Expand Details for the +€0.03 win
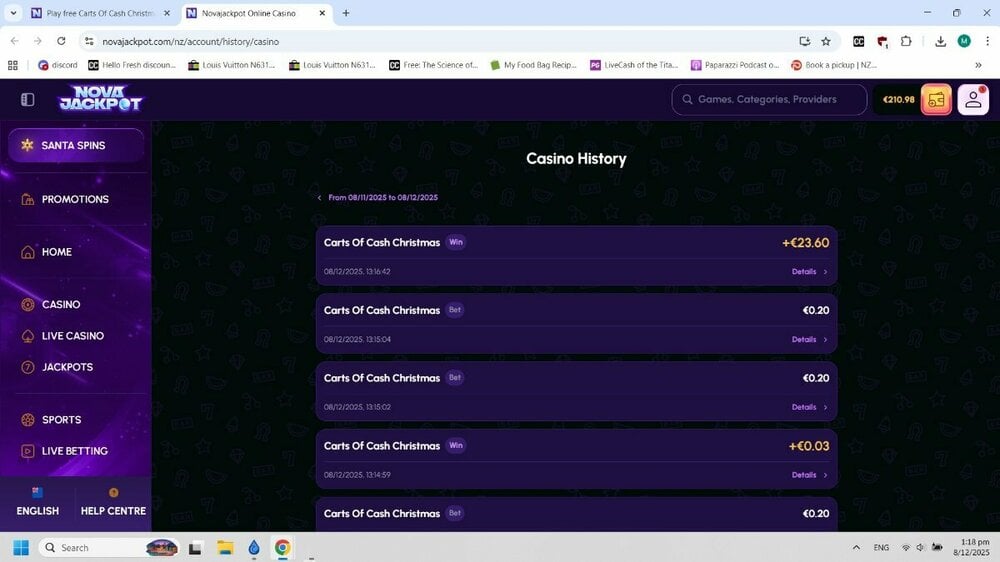The width and height of the screenshot is (1000, 562). (x=809, y=475)
